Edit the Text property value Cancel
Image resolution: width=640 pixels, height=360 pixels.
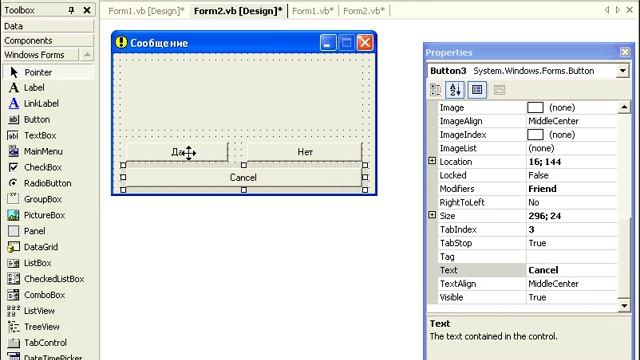click(571, 270)
